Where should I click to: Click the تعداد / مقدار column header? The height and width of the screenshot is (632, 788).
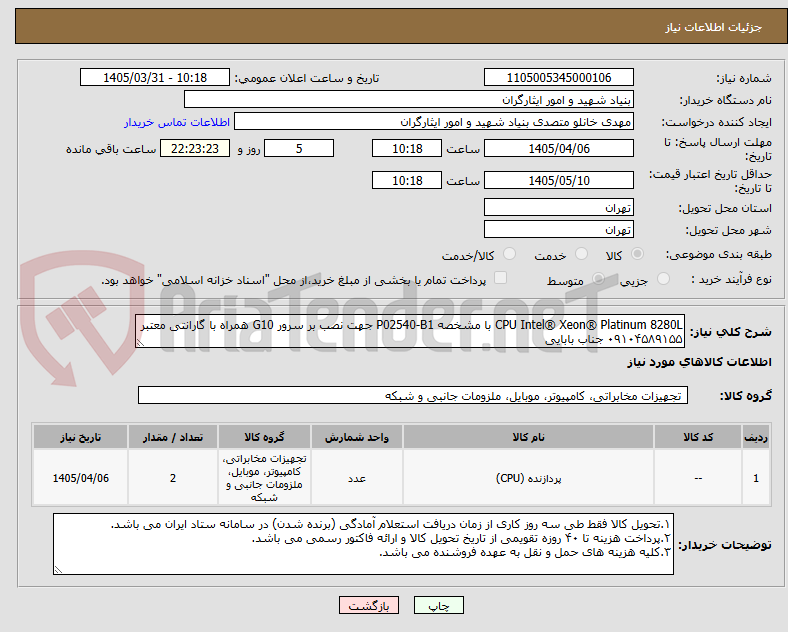[173, 437]
